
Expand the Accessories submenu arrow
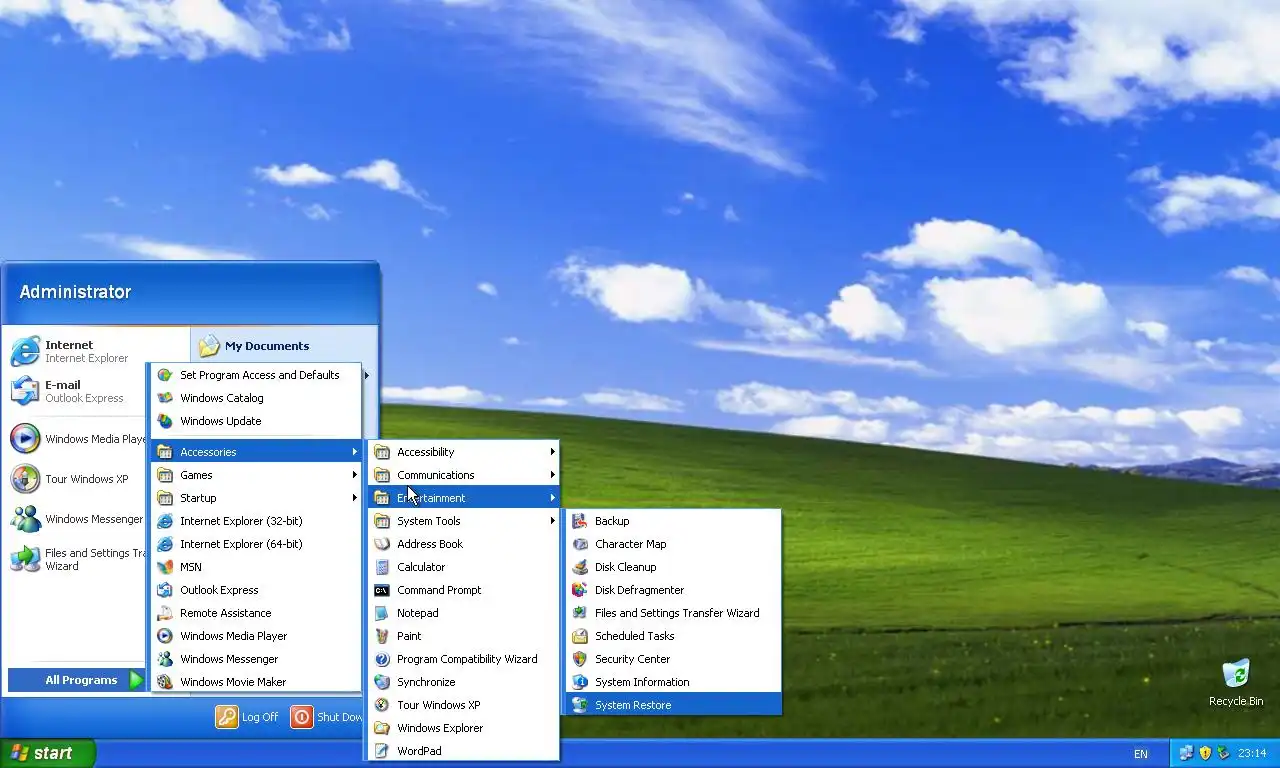tap(354, 452)
